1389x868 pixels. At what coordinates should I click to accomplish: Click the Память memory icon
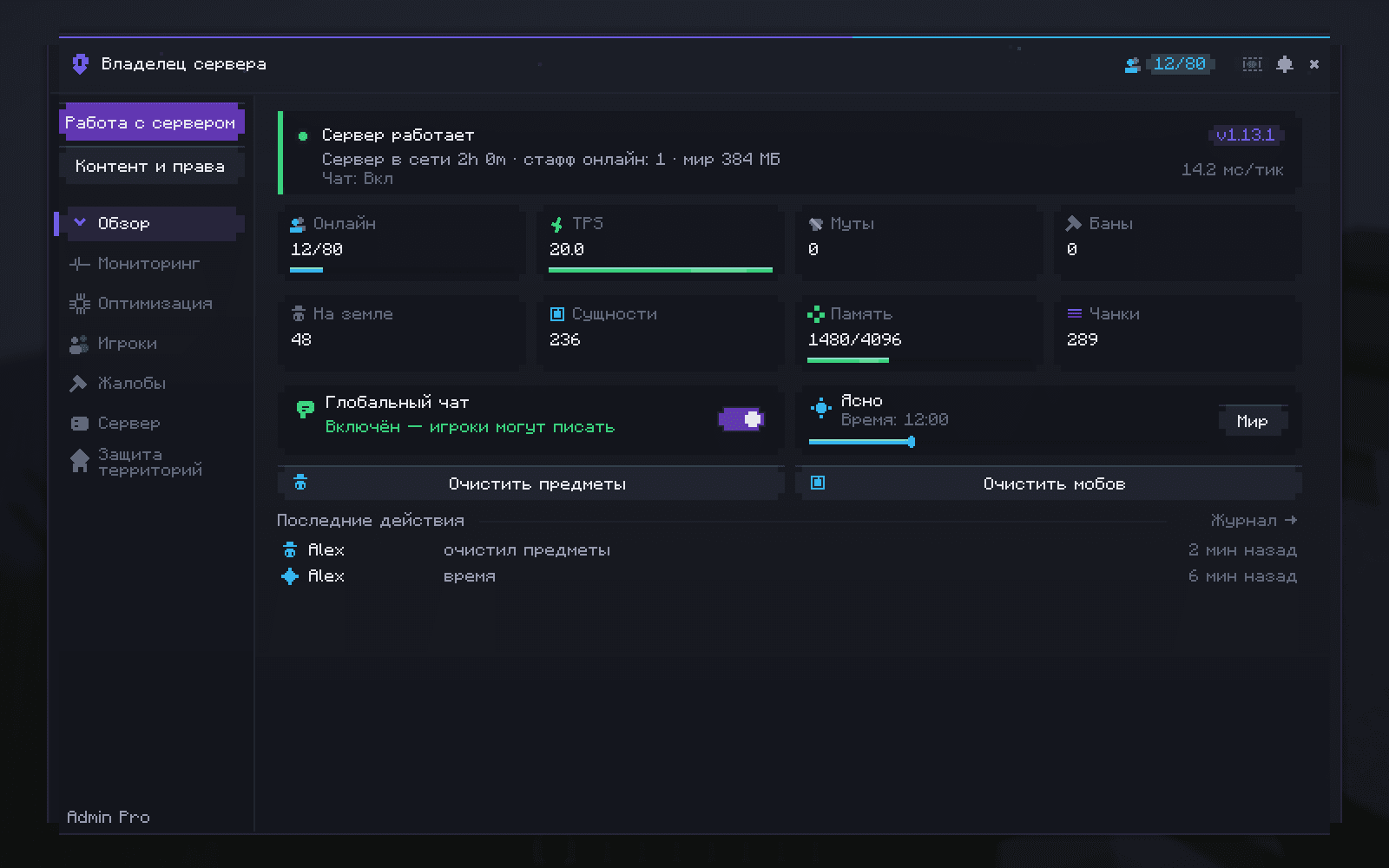point(815,314)
